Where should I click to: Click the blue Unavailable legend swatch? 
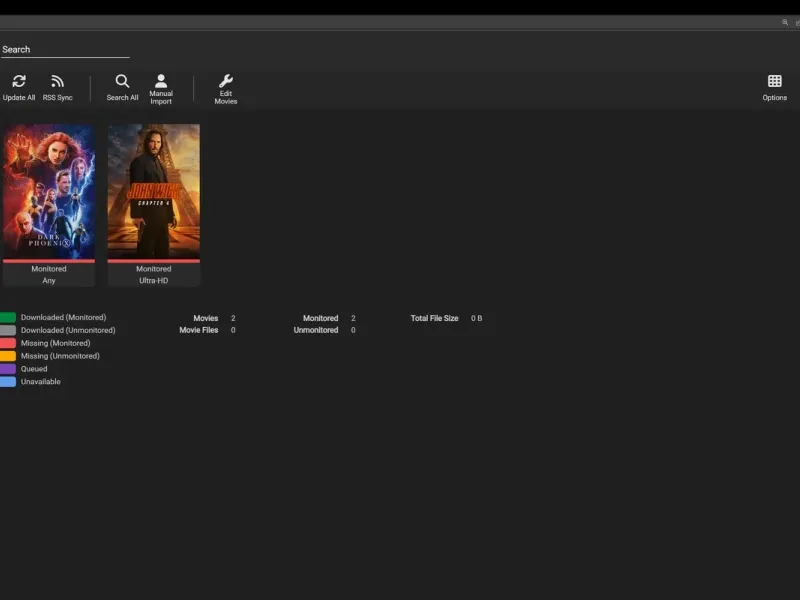pos(8,381)
